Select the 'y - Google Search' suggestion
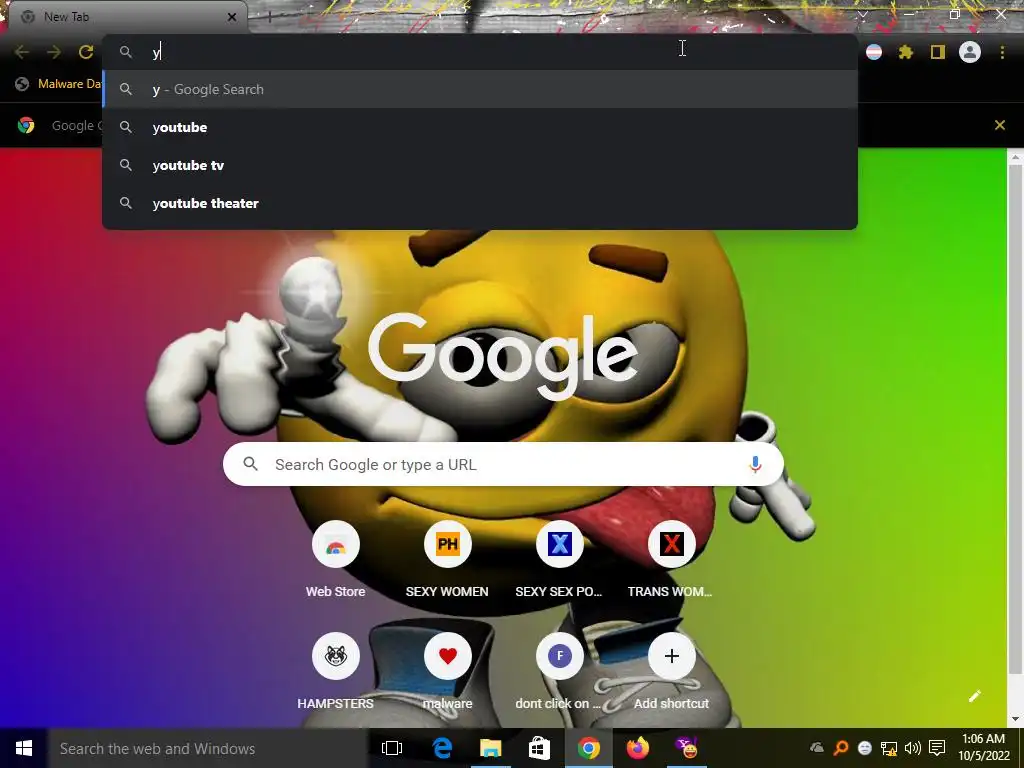This screenshot has width=1024, height=768. click(x=480, y=89)
